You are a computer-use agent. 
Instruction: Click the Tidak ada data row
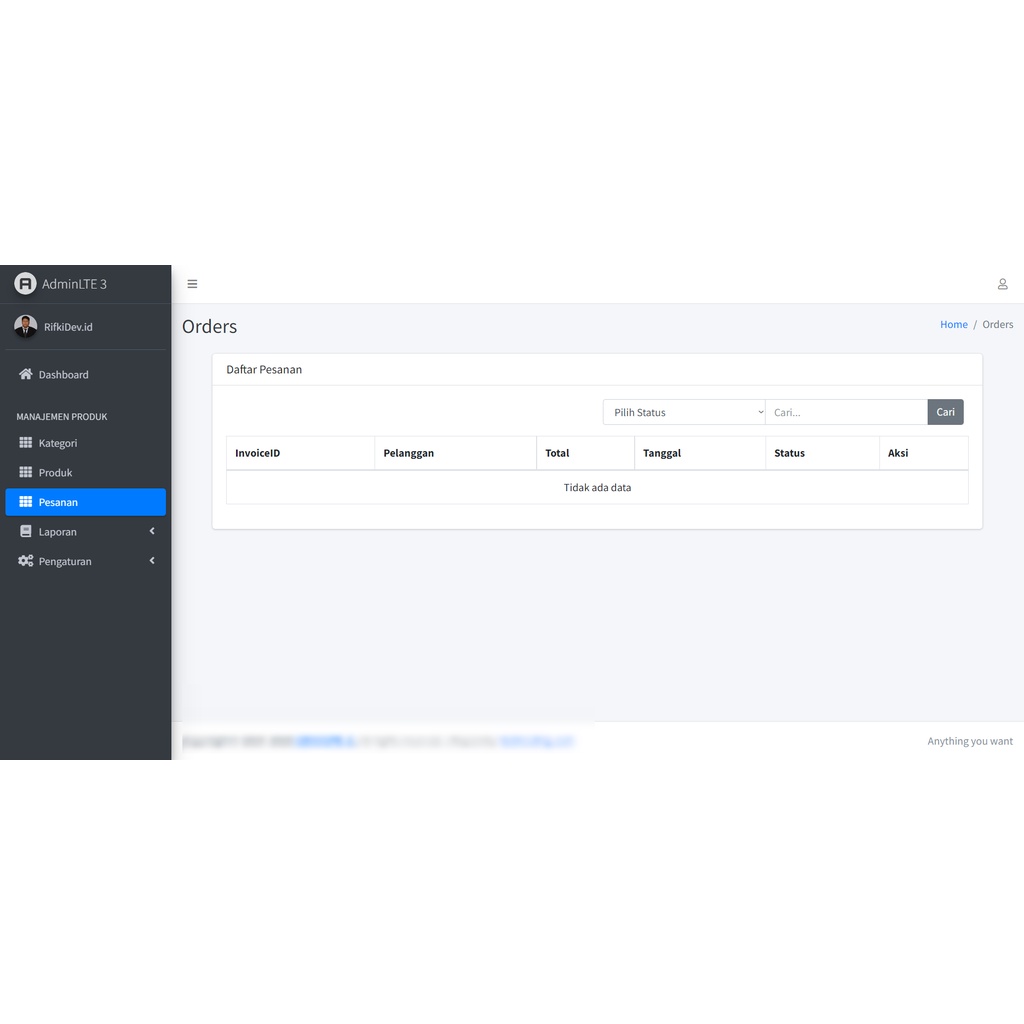click(x=598, y=487)
